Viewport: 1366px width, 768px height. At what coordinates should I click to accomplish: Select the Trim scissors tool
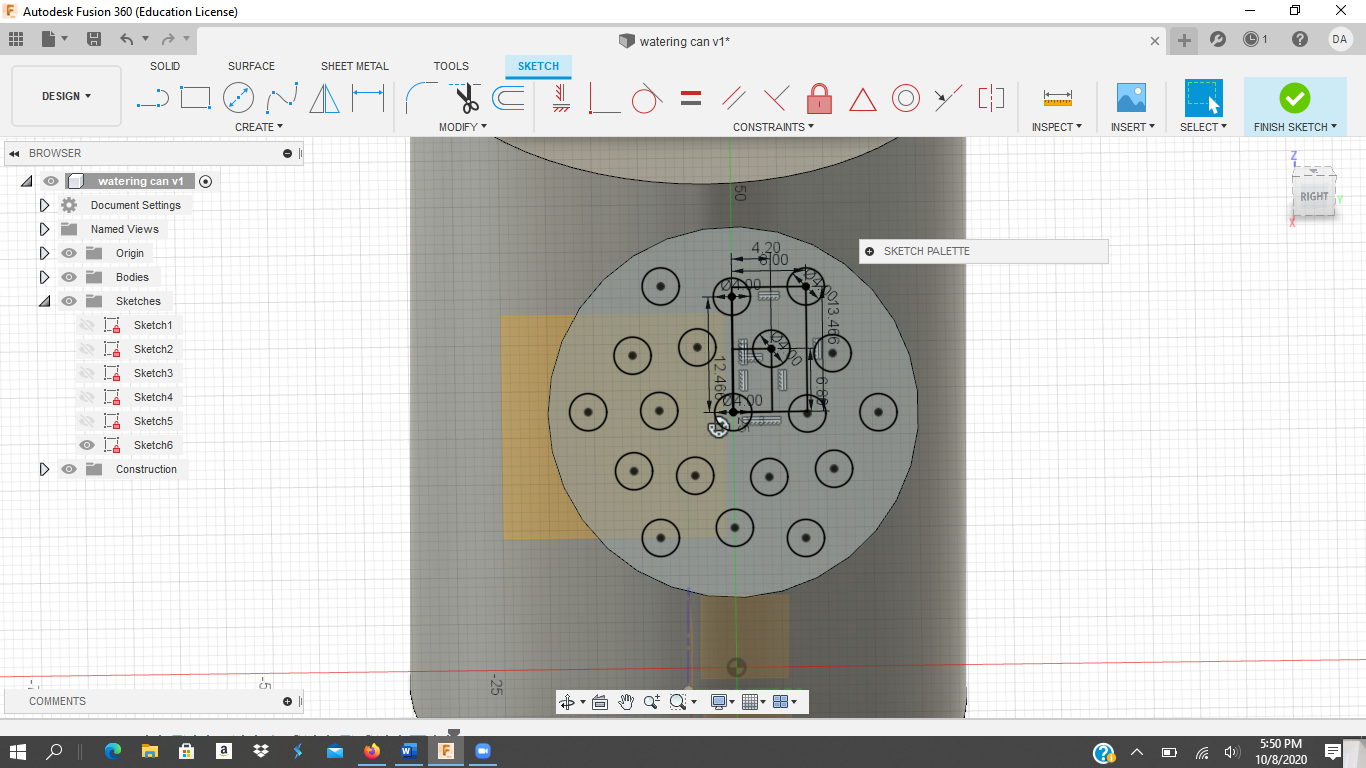[465, 98]
